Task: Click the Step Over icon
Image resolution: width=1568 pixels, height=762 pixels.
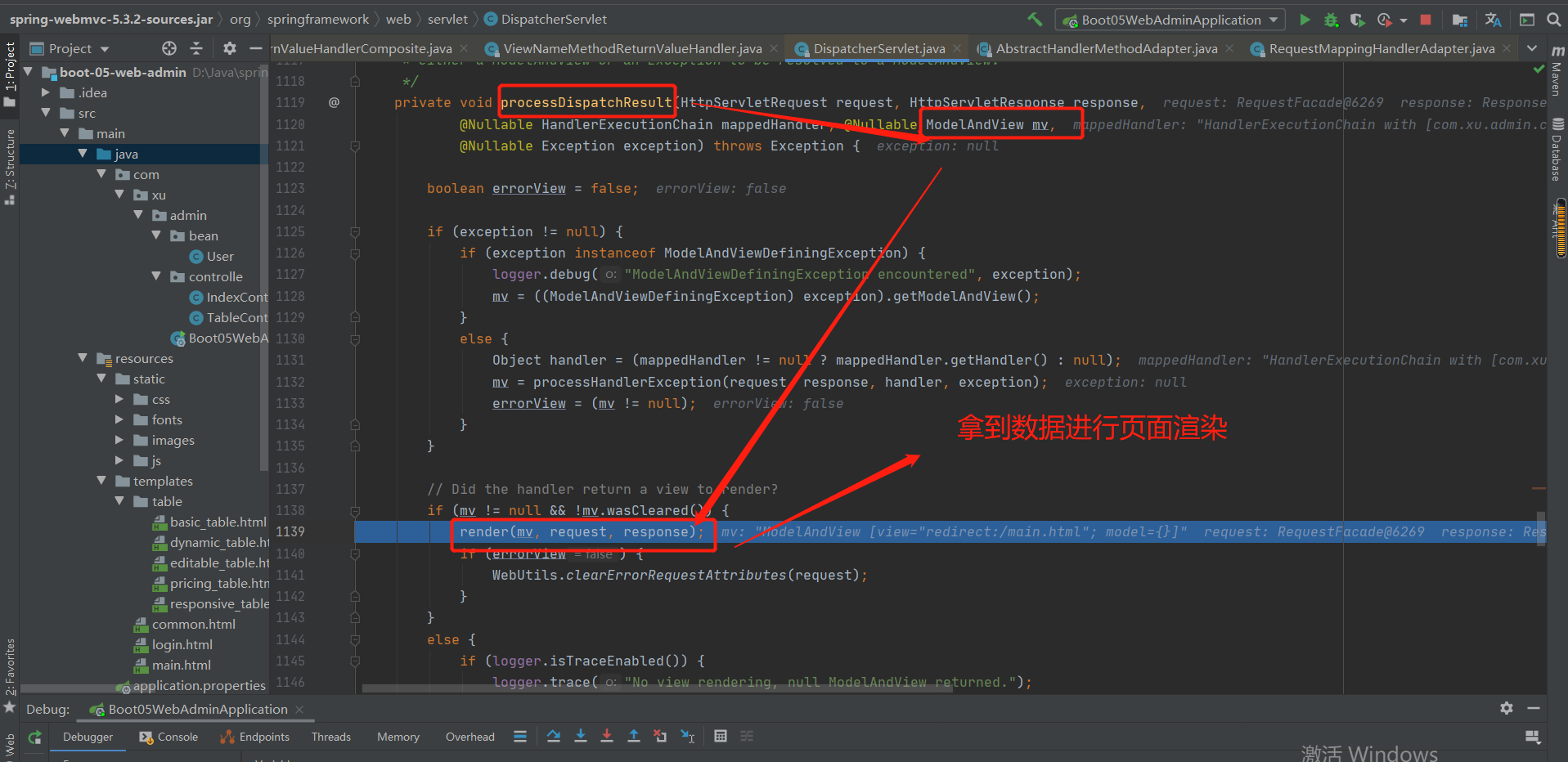Action: tap(554, 737)
